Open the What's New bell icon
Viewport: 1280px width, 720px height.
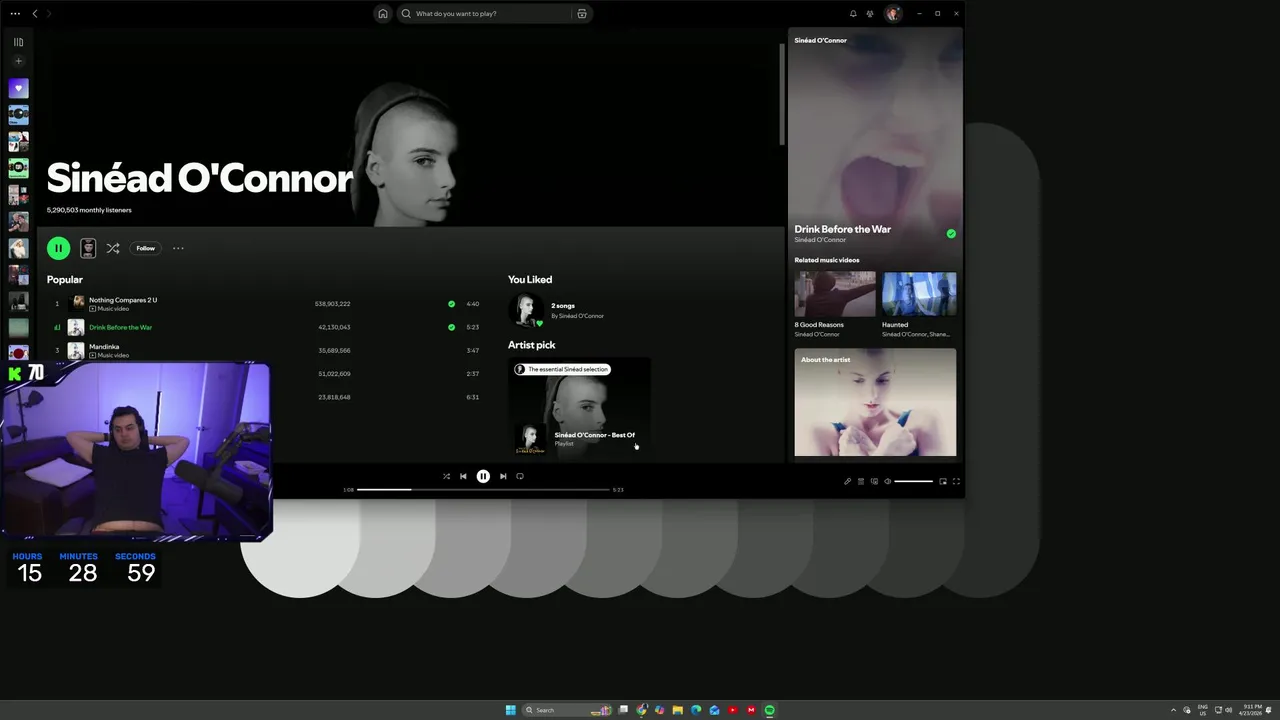[x=853, y=14]
